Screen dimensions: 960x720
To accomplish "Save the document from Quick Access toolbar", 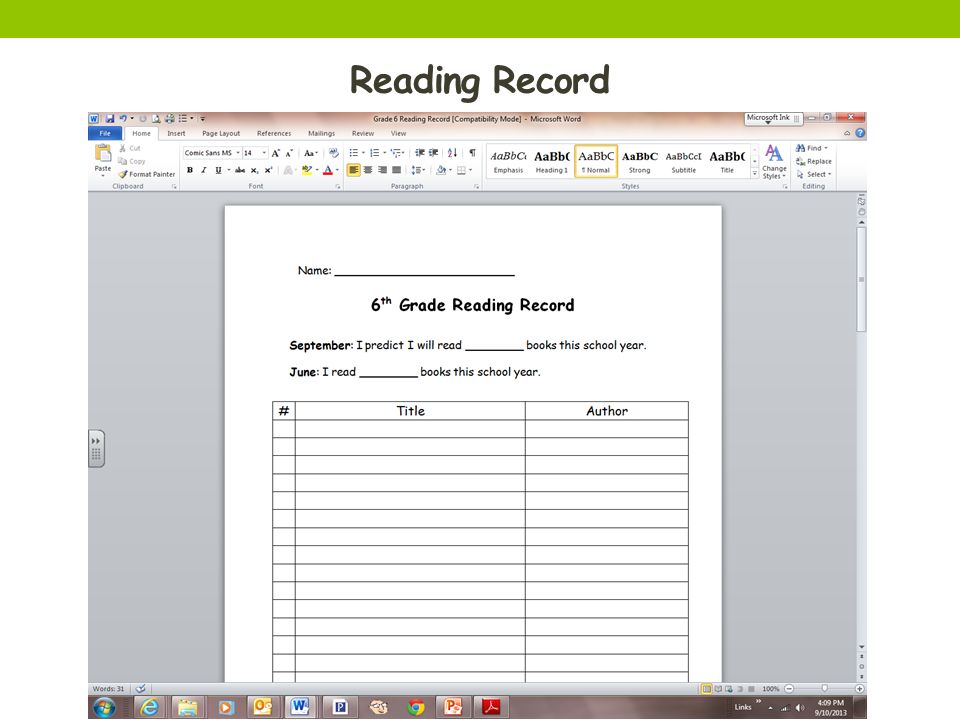I will coord(110,118).
